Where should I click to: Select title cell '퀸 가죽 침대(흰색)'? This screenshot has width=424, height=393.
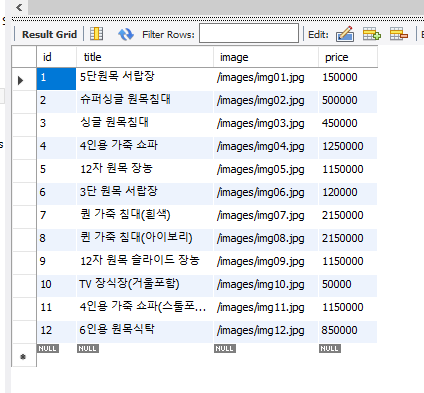(x=145, y=216)
